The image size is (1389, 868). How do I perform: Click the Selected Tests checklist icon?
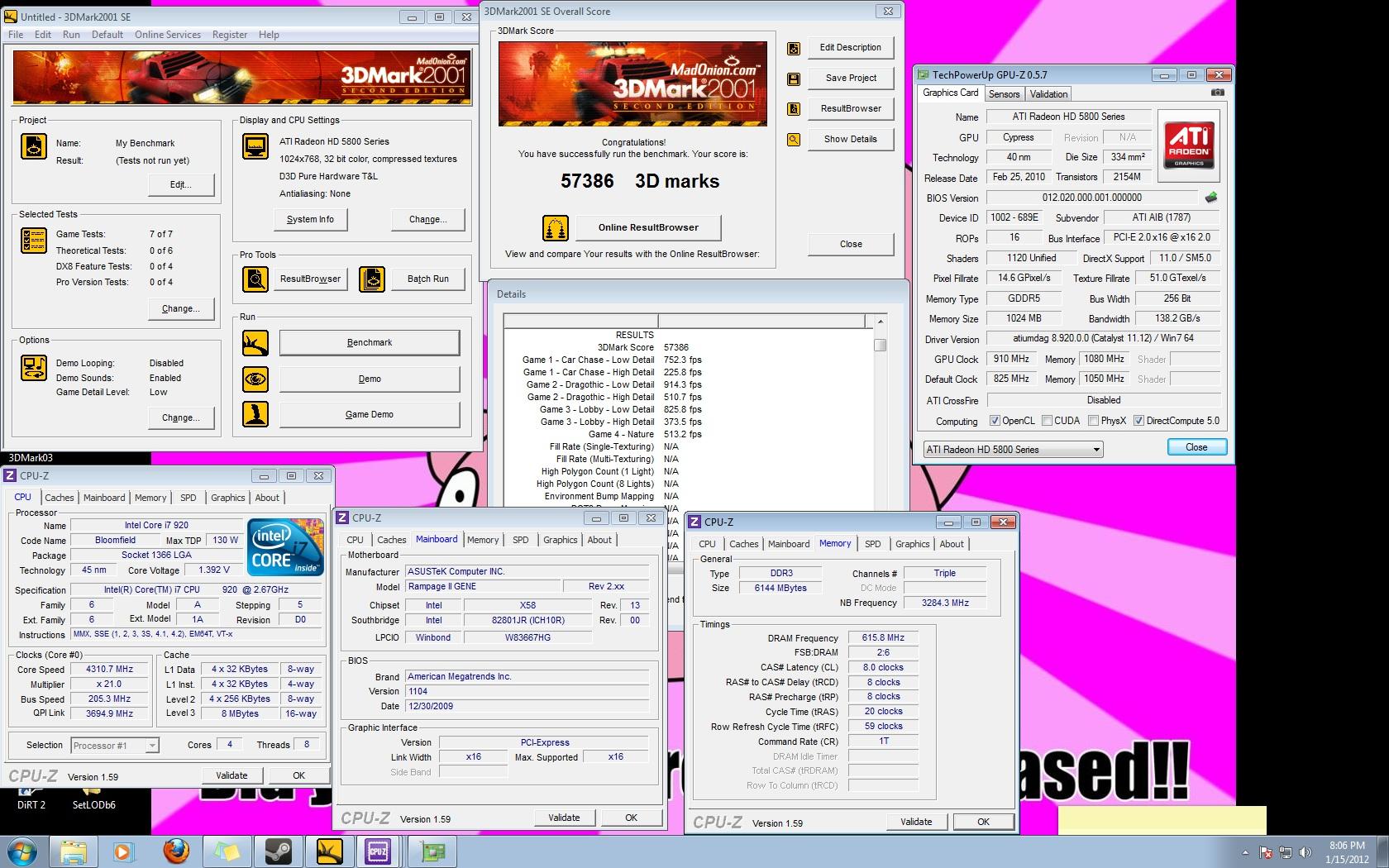(34, 240)
